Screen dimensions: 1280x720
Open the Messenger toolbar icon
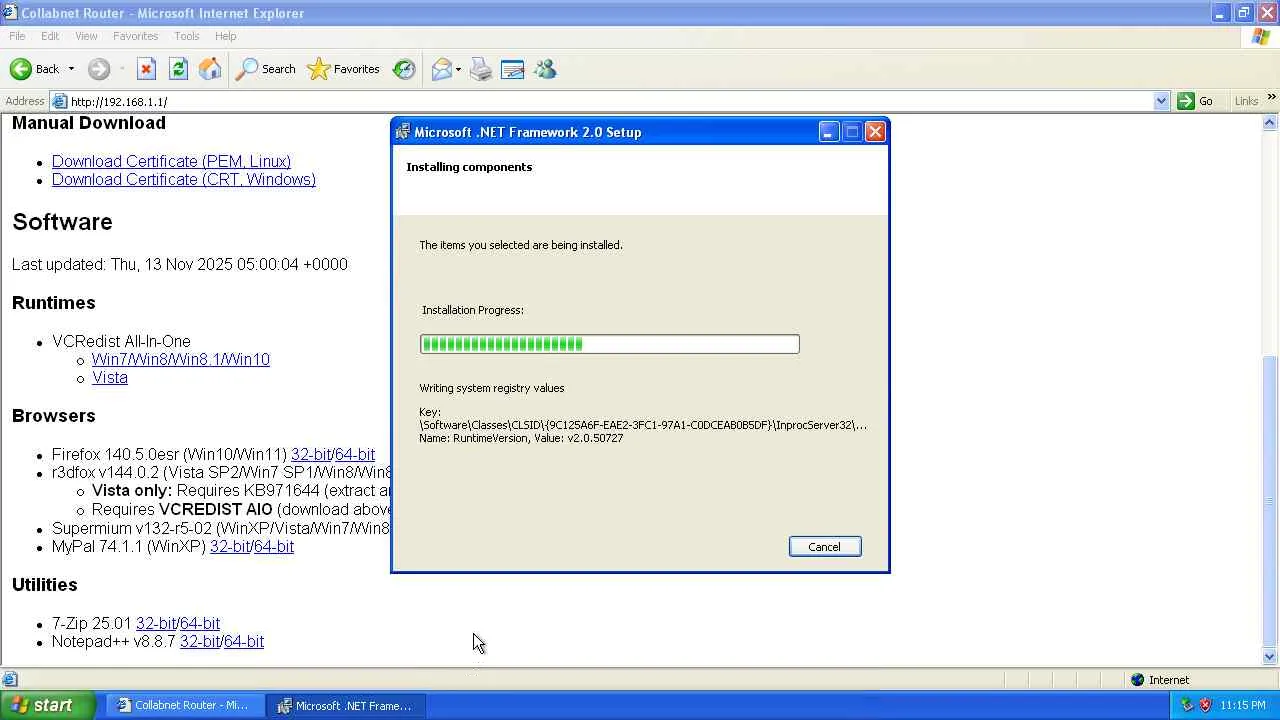545,69
